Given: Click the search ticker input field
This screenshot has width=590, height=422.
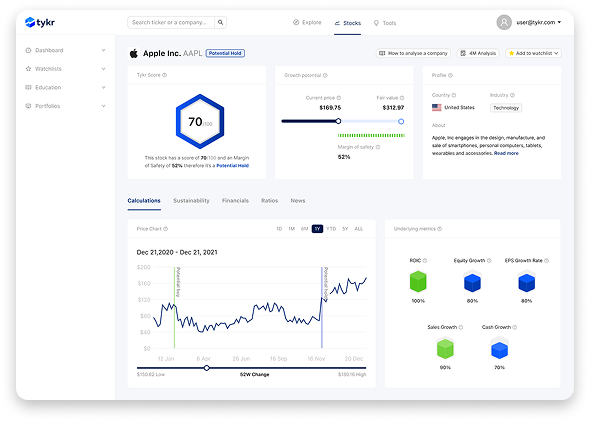Looking at the screenshot, I should click(x=171, y=22).
